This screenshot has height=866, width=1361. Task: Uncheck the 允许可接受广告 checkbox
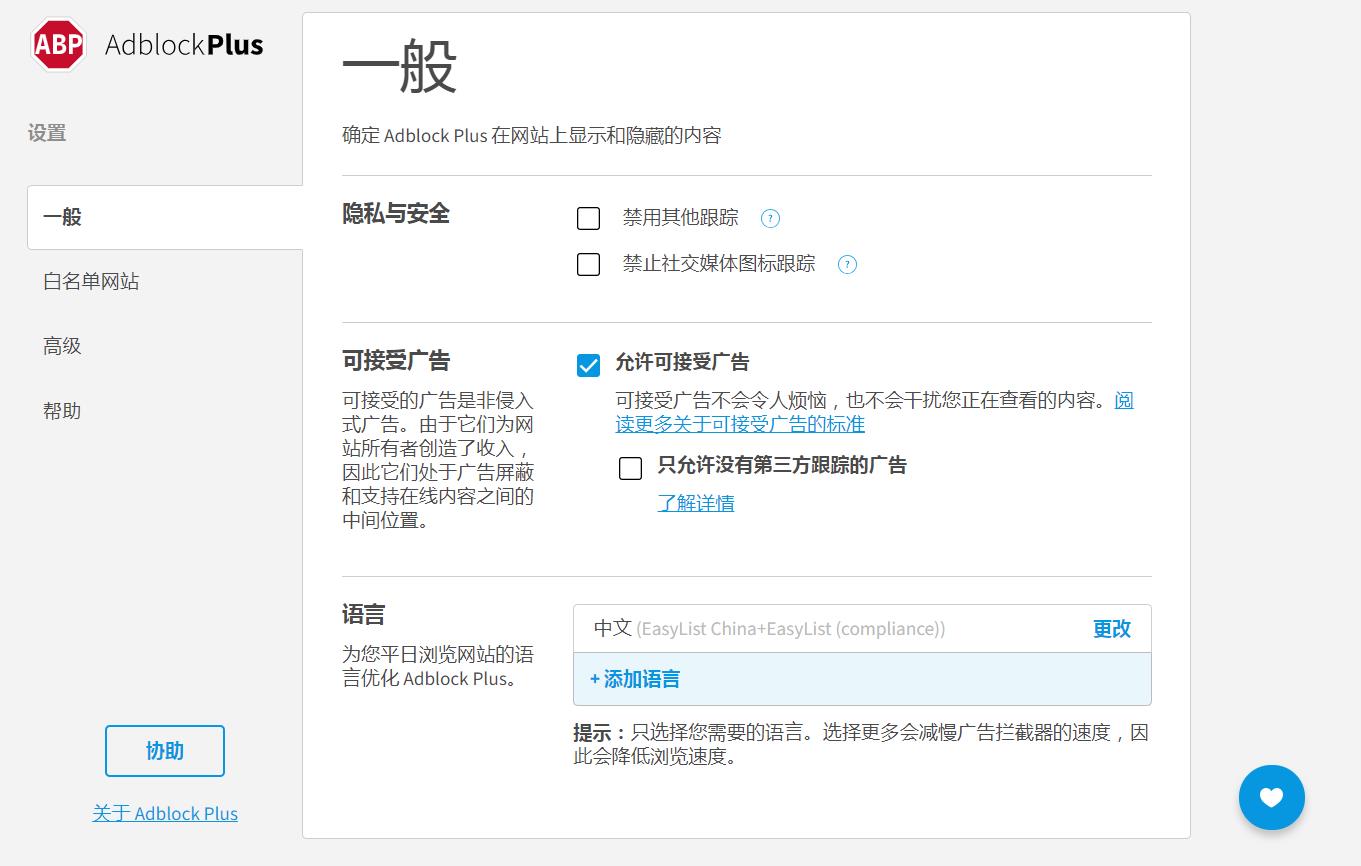(589, 365)
